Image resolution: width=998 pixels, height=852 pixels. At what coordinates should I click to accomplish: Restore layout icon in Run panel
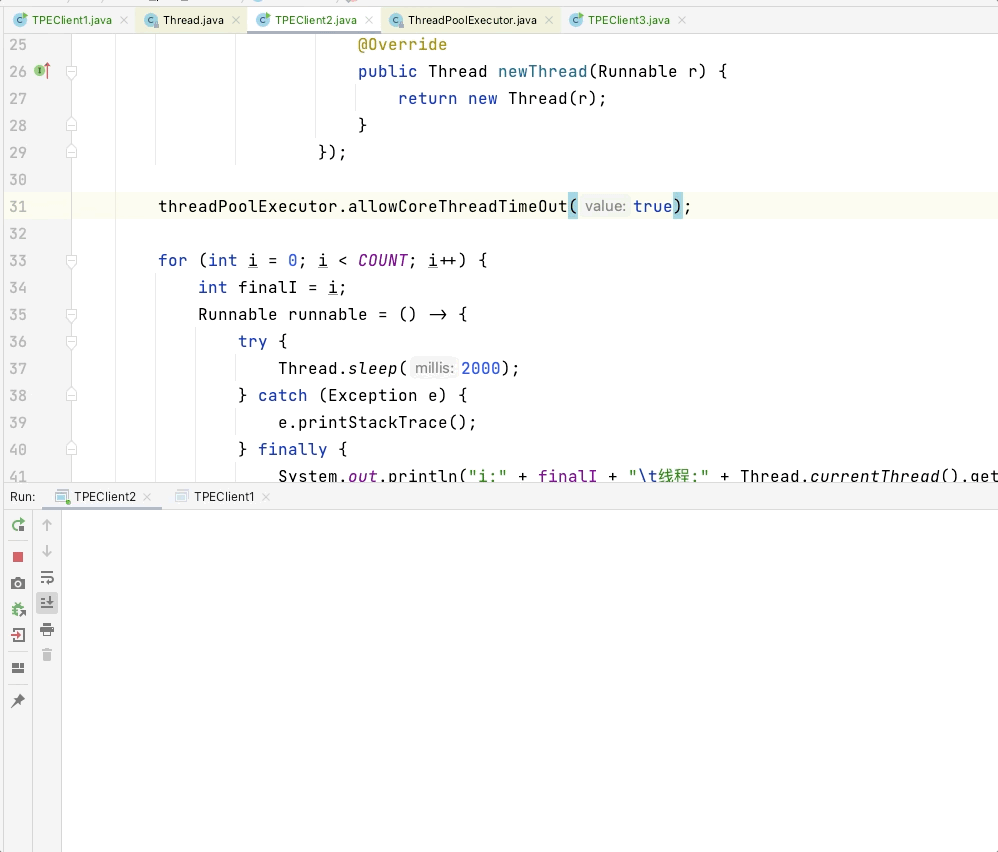click(18, 667)
